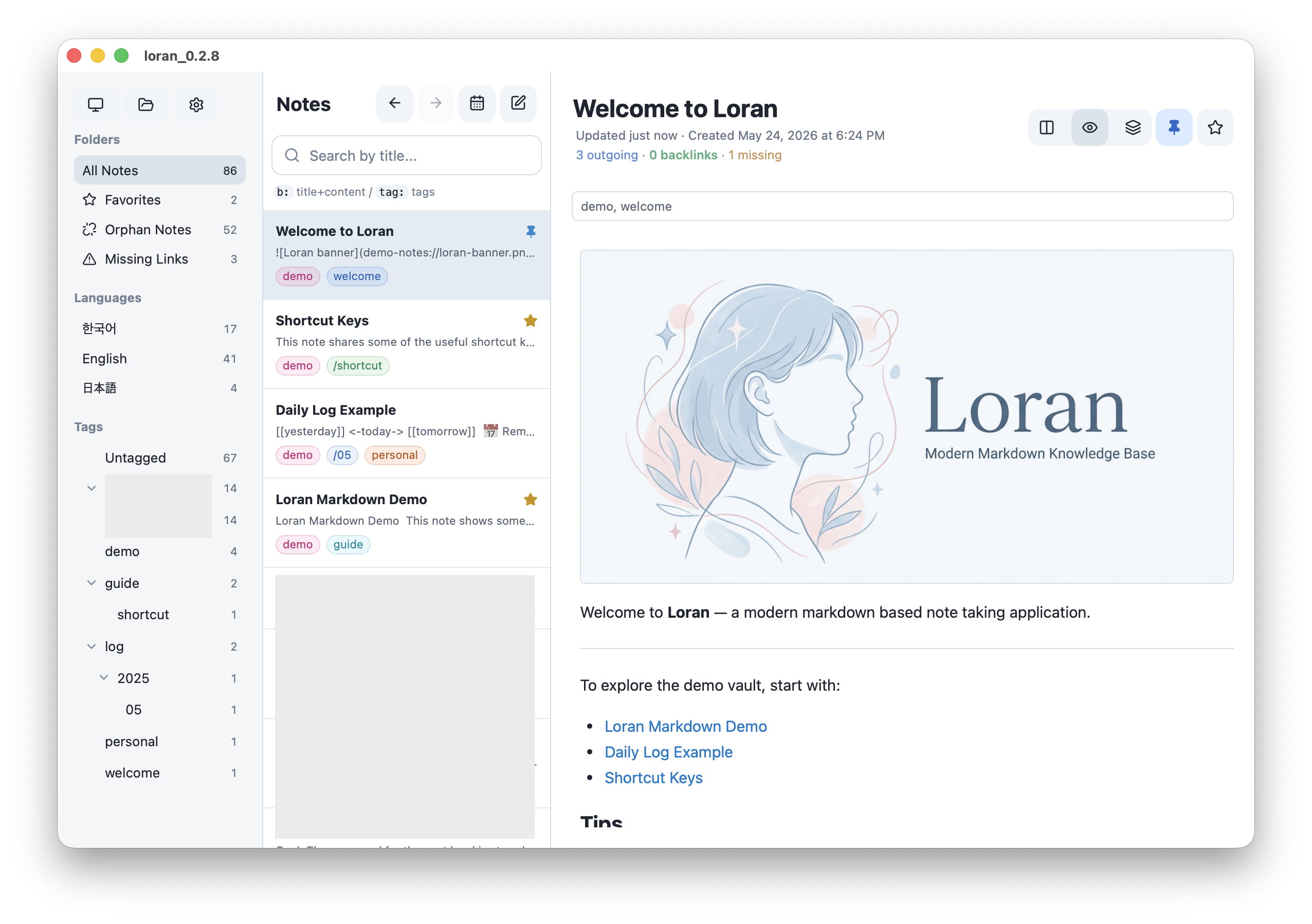The height and width of the screenshot is (924, 1312).
Task: Click welcome tag chip on note card
Action: coord(357,276)
